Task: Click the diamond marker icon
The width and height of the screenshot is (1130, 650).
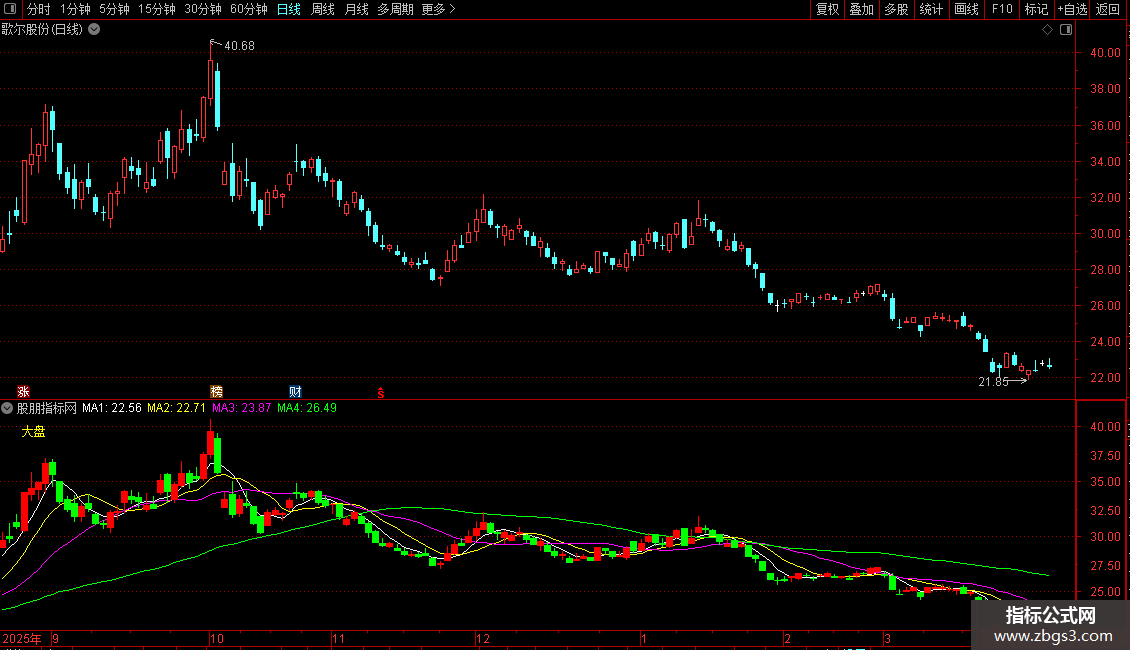Action: point(1048,30)
